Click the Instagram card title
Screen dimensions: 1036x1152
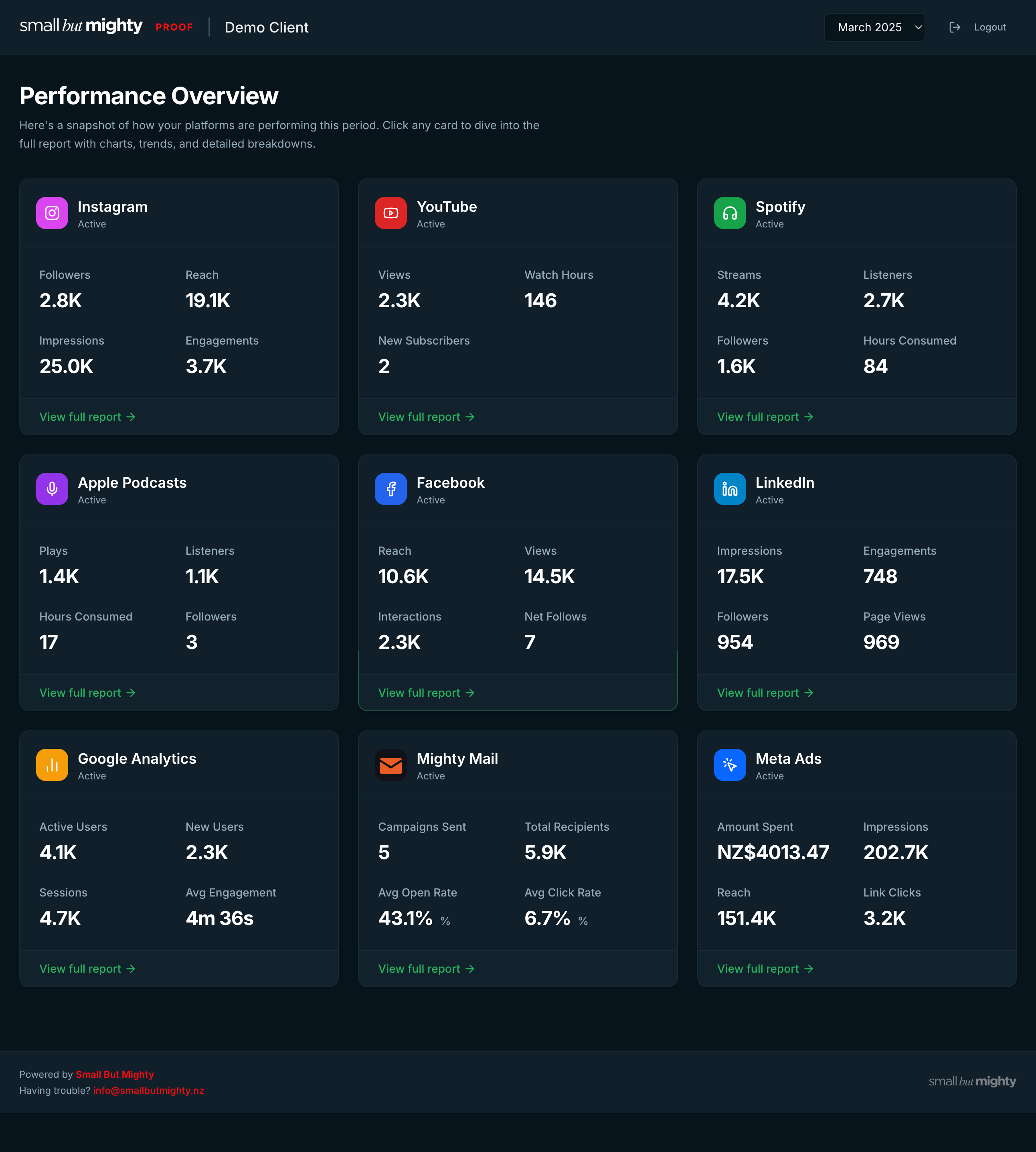click(113, 207)
